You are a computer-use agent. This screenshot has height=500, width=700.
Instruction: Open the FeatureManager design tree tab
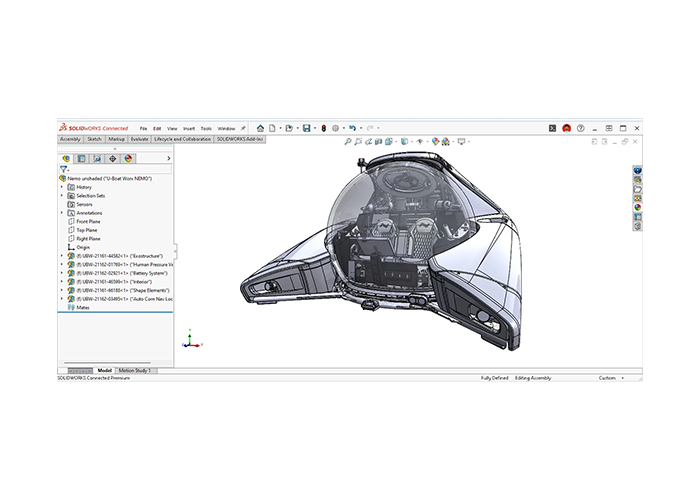(66, 158)
